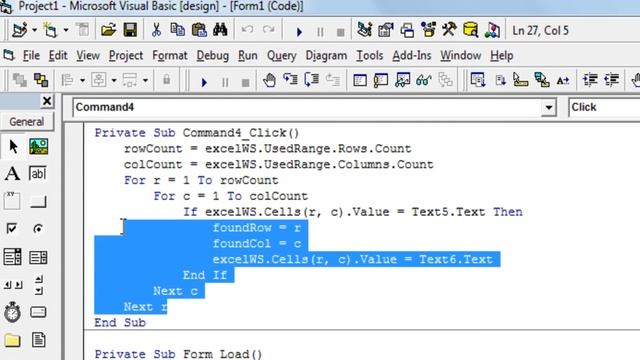Open the Immediate Window icon
The image size is (640, 360).
click(x=381, y=80)
